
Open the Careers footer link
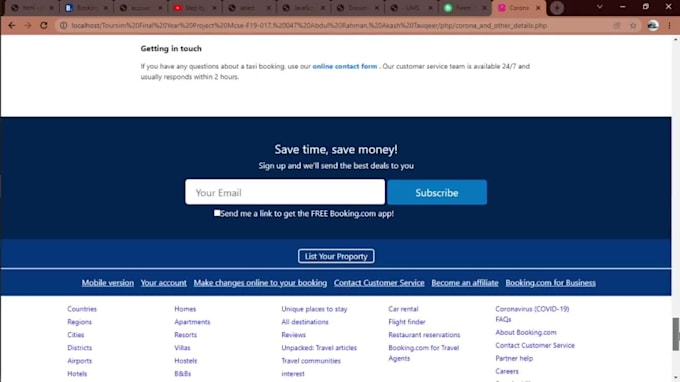507,372
